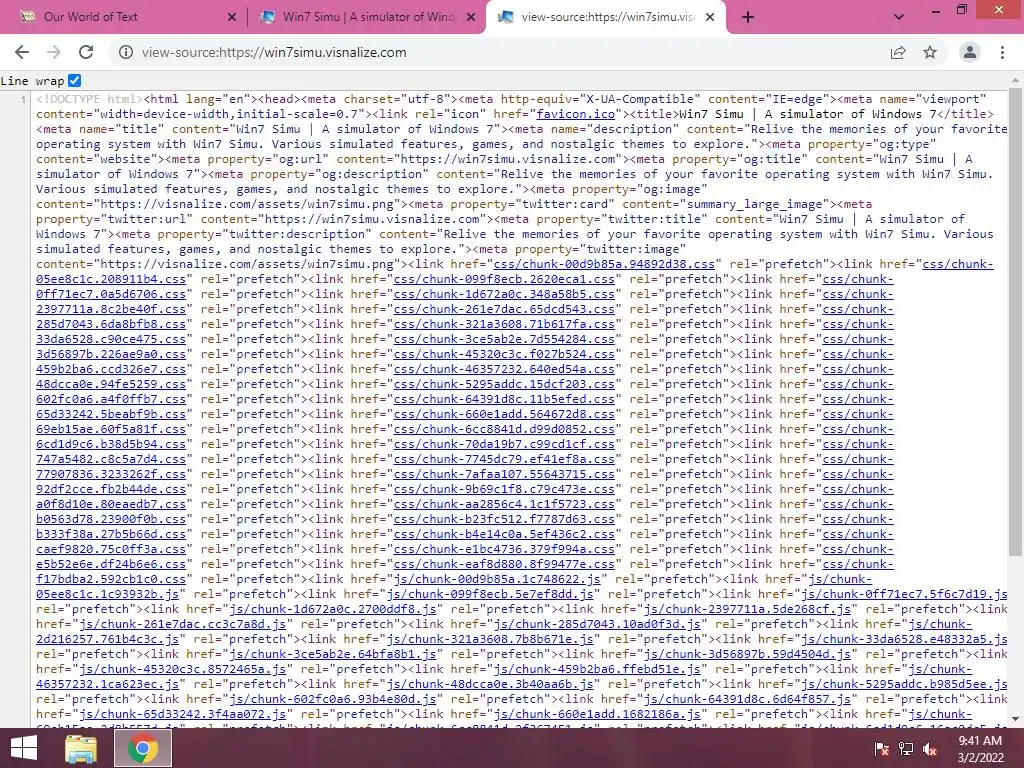Image resolution: width=1024 pixels, height=768 pixels.
Task: Open css/chunk-b23fc512.f7787d63.css link
Action: [504, 519]
